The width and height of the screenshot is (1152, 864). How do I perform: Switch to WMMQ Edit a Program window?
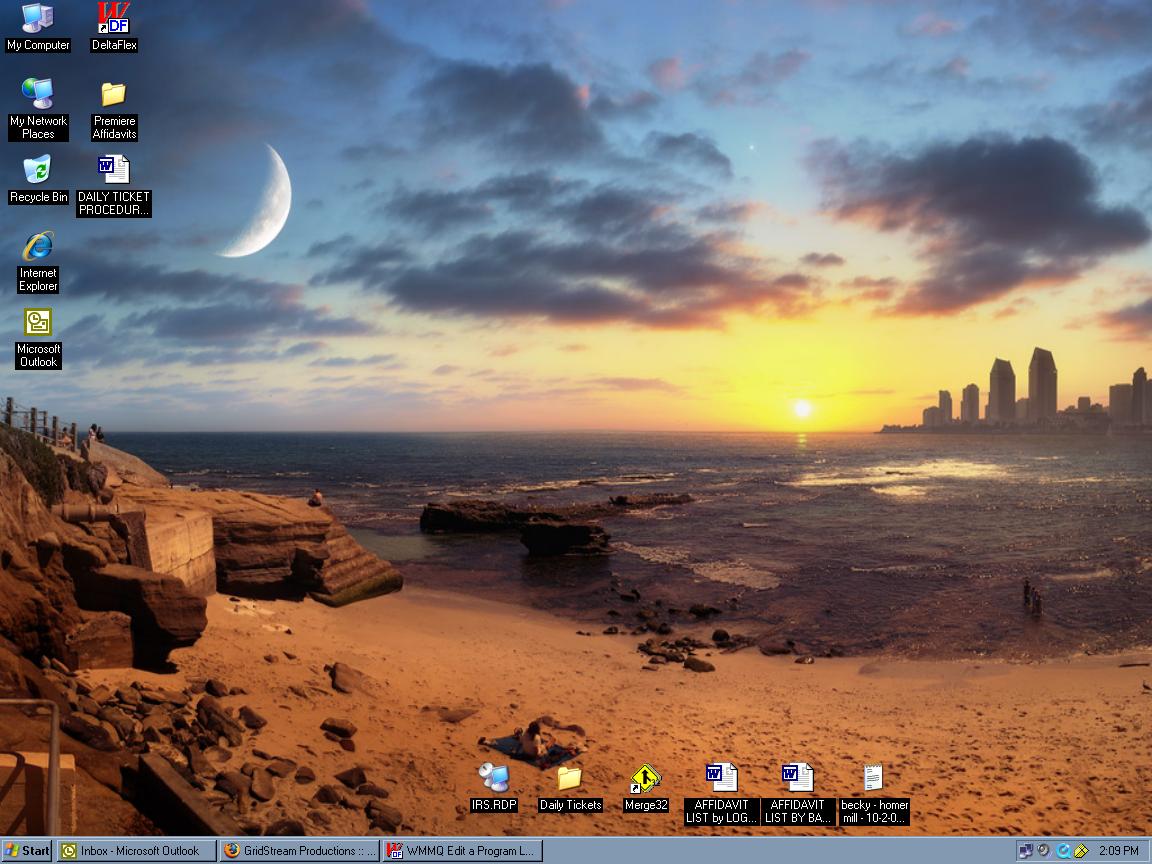click(463, 851)
